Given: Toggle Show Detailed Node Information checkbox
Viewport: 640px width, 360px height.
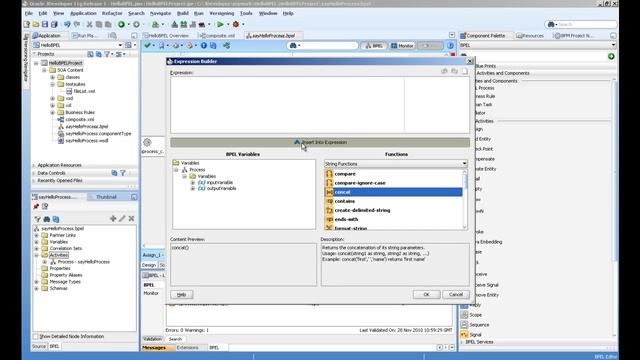Looking at the screenshot, I should point(36,336).
